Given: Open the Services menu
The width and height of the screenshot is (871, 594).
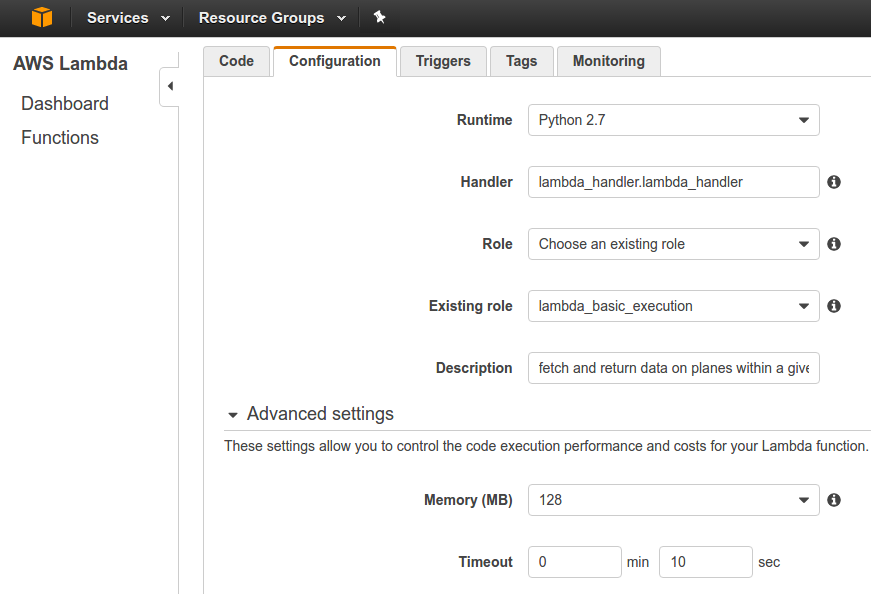Looking at the screenshot, I should (128, 18).
